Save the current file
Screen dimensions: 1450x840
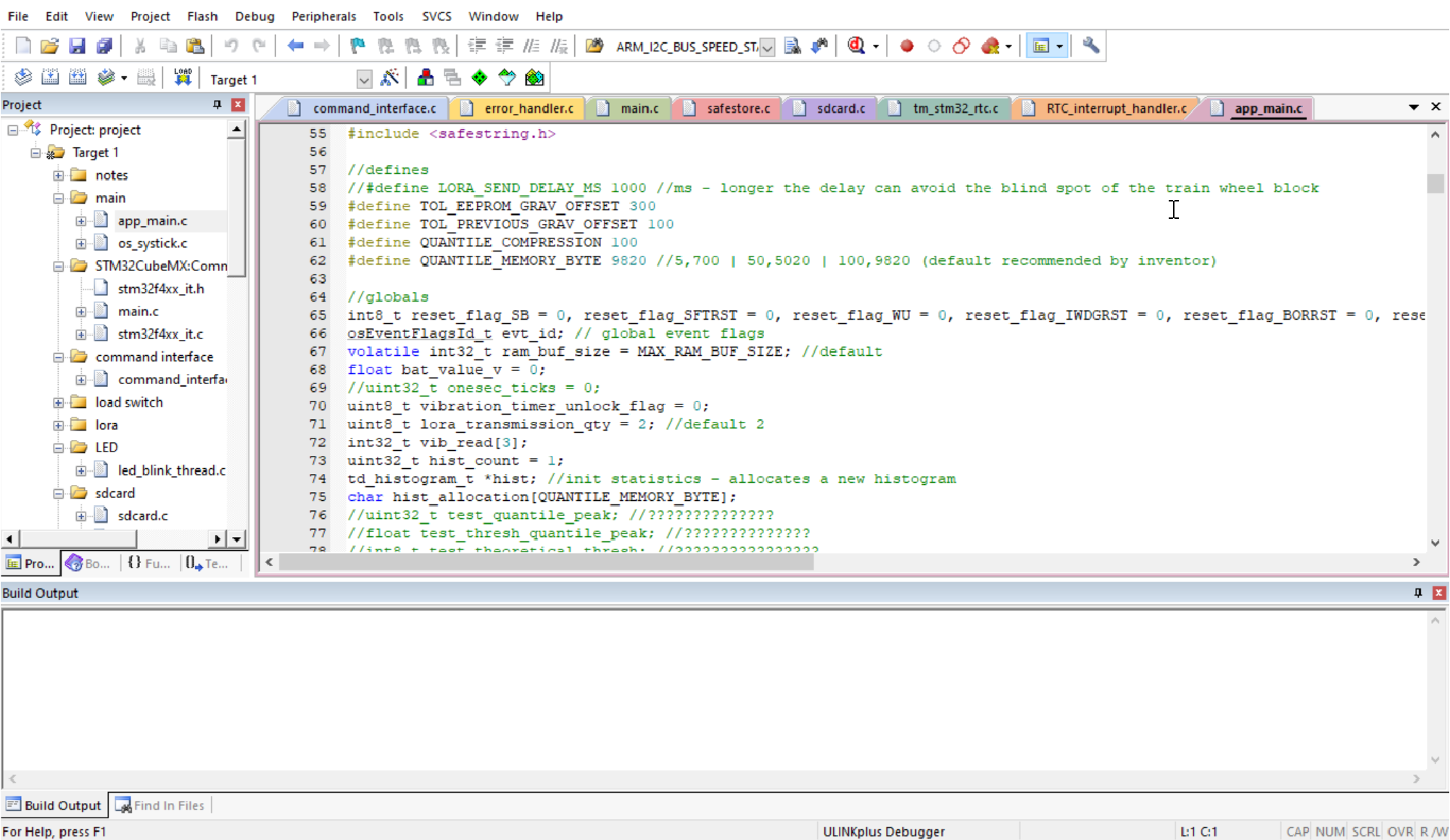pyautogui.click(x=77, y=46)
